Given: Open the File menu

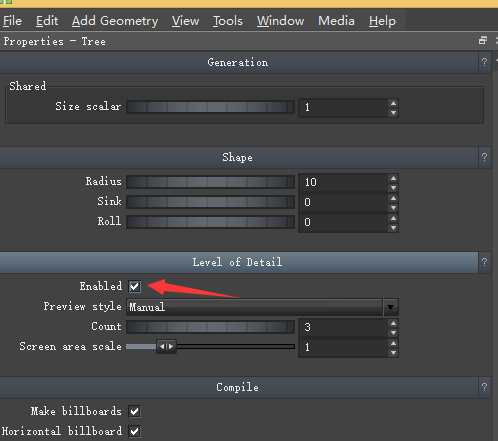Looking at the screenshot, I should click(12, 21).
